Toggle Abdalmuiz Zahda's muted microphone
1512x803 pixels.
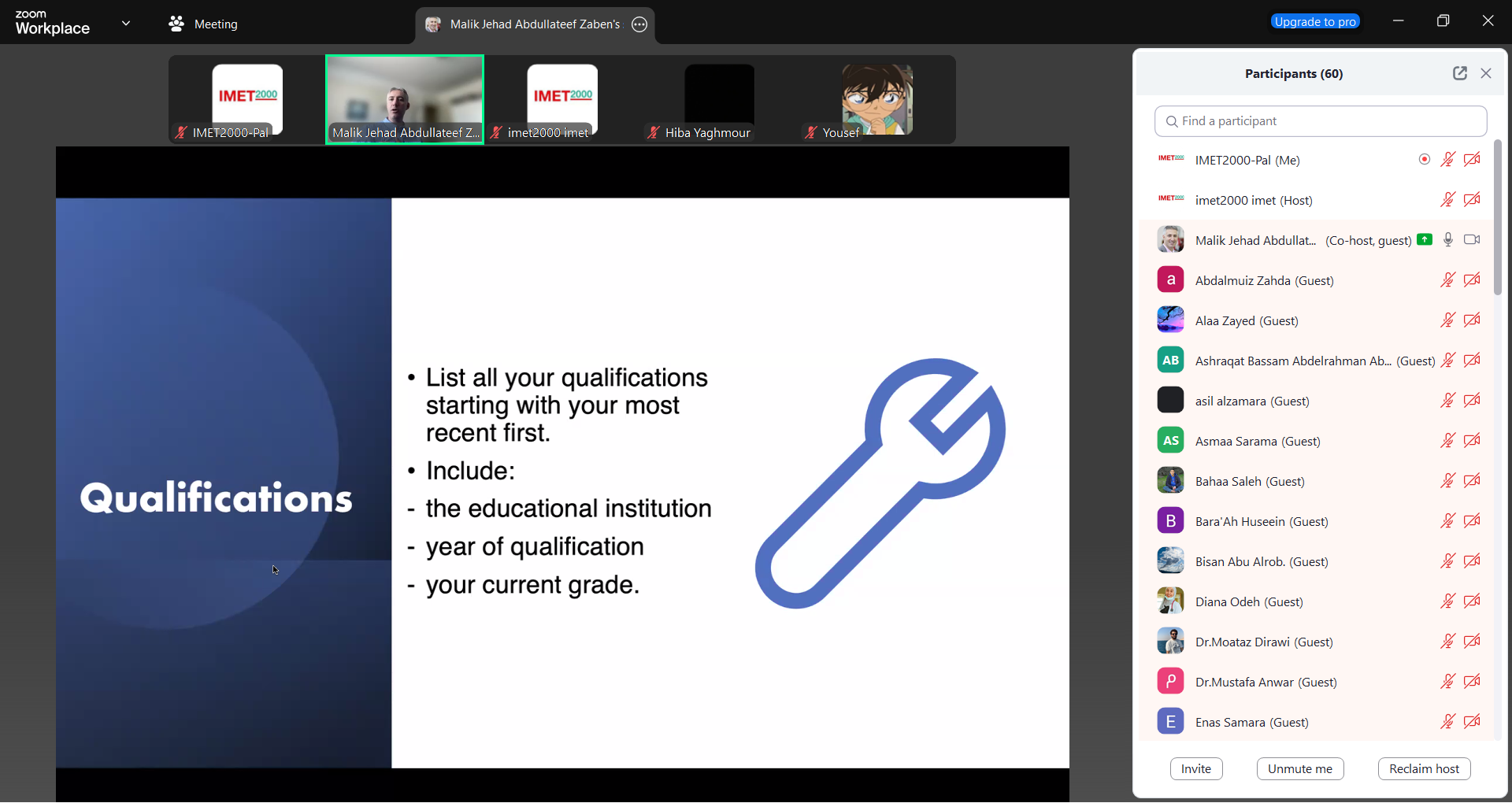coord(1447,280)
